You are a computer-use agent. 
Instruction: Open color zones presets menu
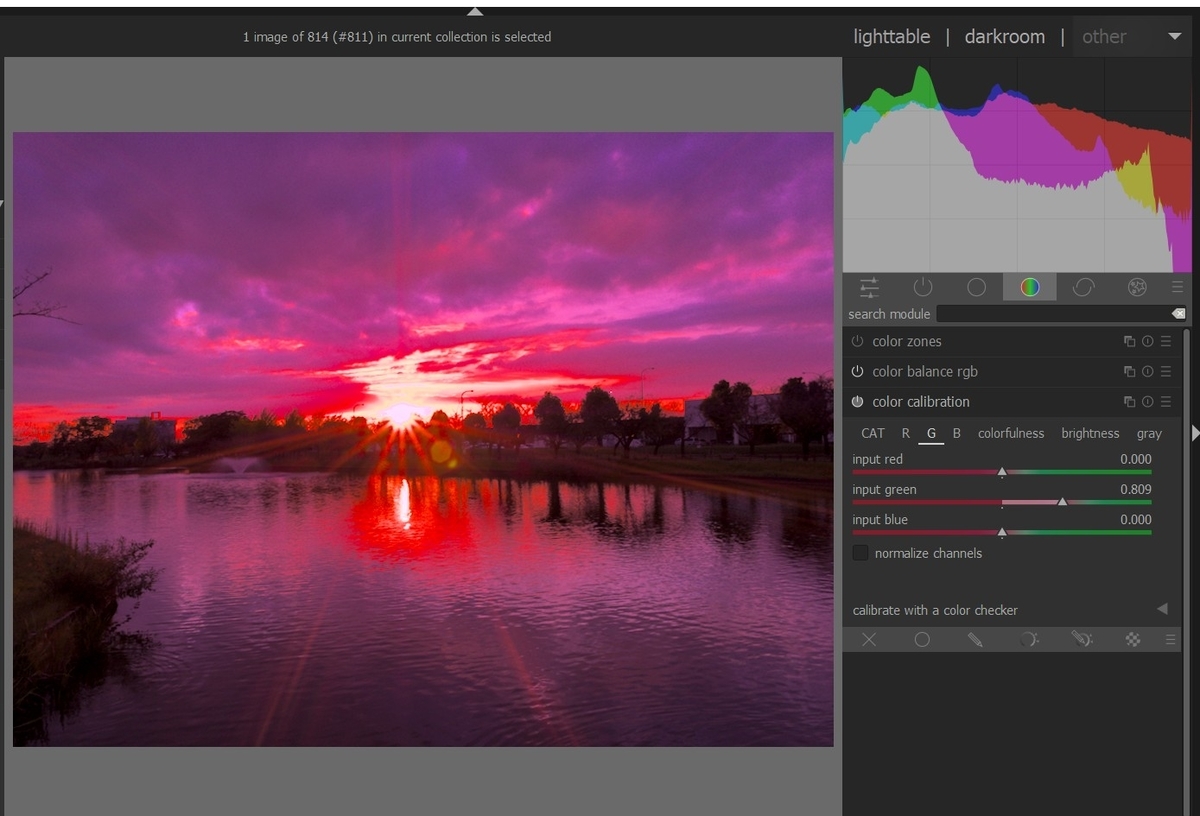1166,342
